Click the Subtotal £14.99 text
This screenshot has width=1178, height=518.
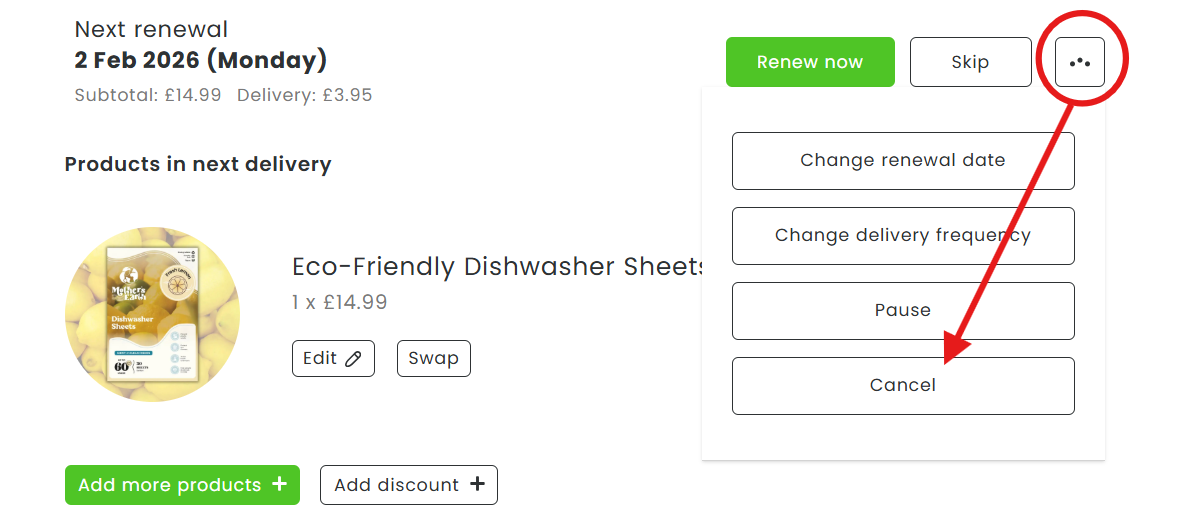pos(148,96)
